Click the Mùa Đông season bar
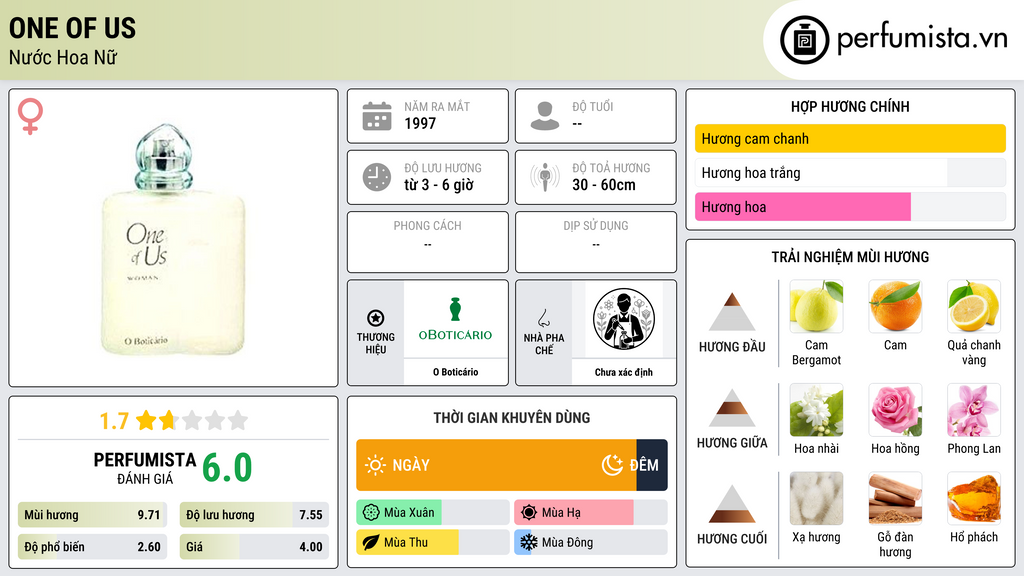This screenshot has height=576, width=1024. pos(591,542)
